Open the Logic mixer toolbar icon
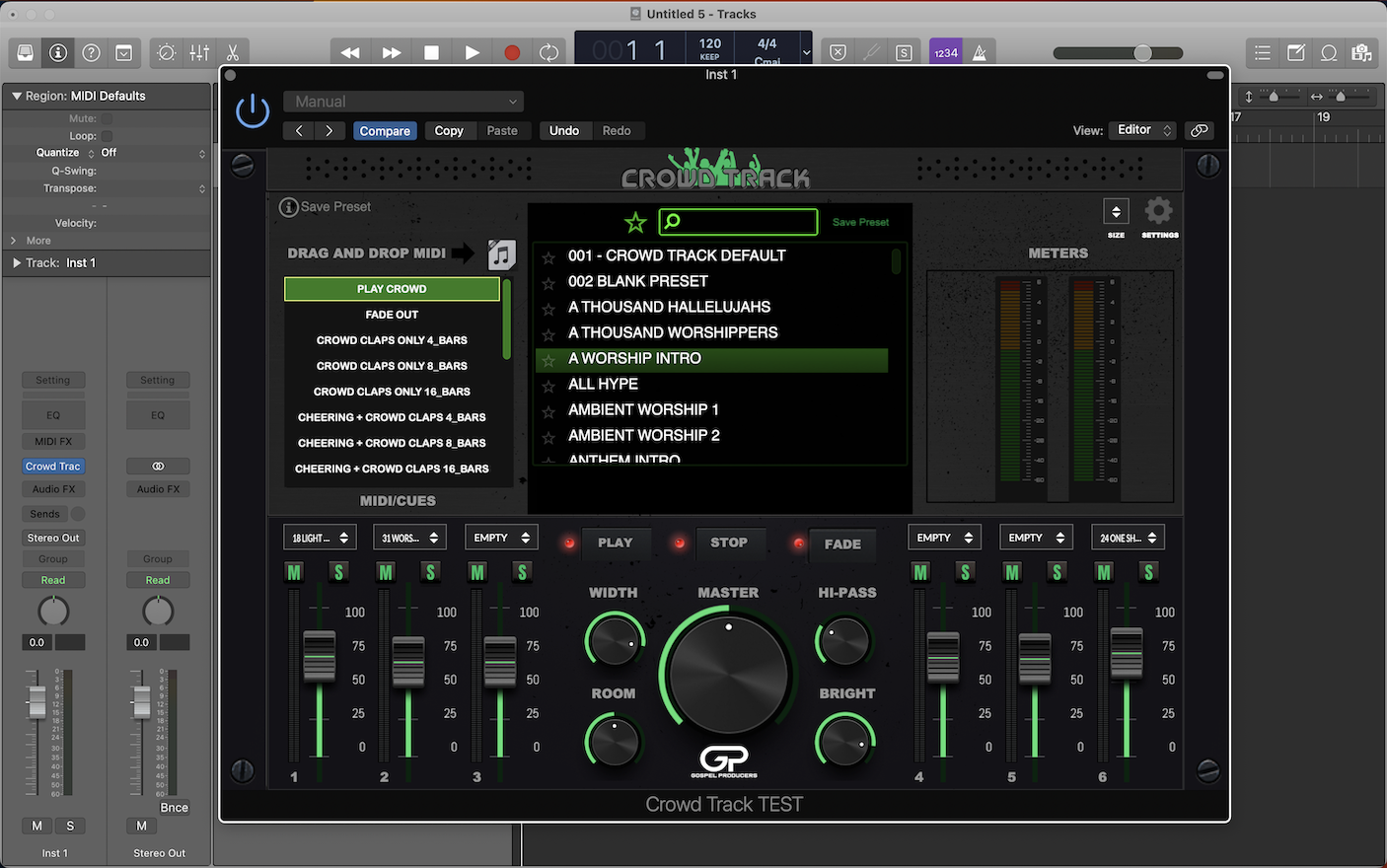 point(199,53)
